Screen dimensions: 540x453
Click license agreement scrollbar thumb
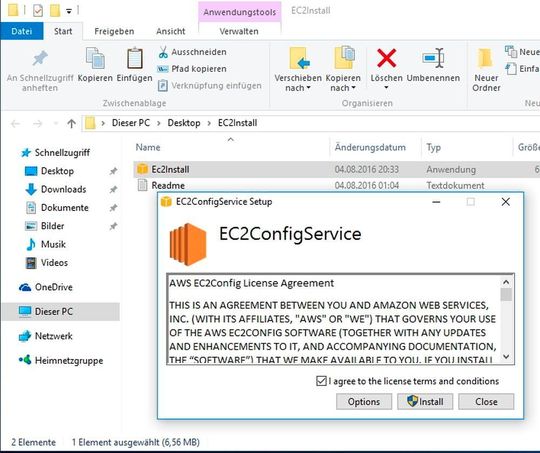506,295
